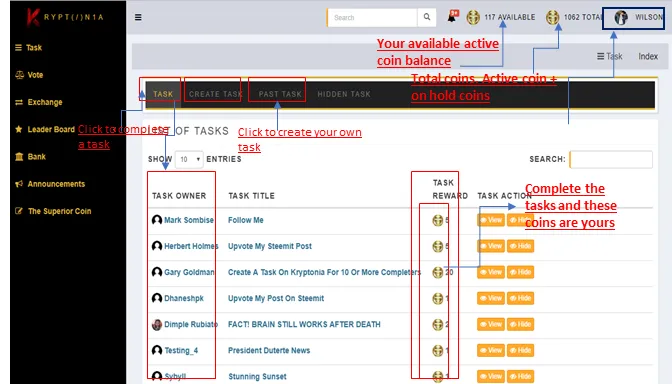Hide the Upvote My Steemit Post task
Viewport: 672px width, 384px height.
(x=520, y=246)
